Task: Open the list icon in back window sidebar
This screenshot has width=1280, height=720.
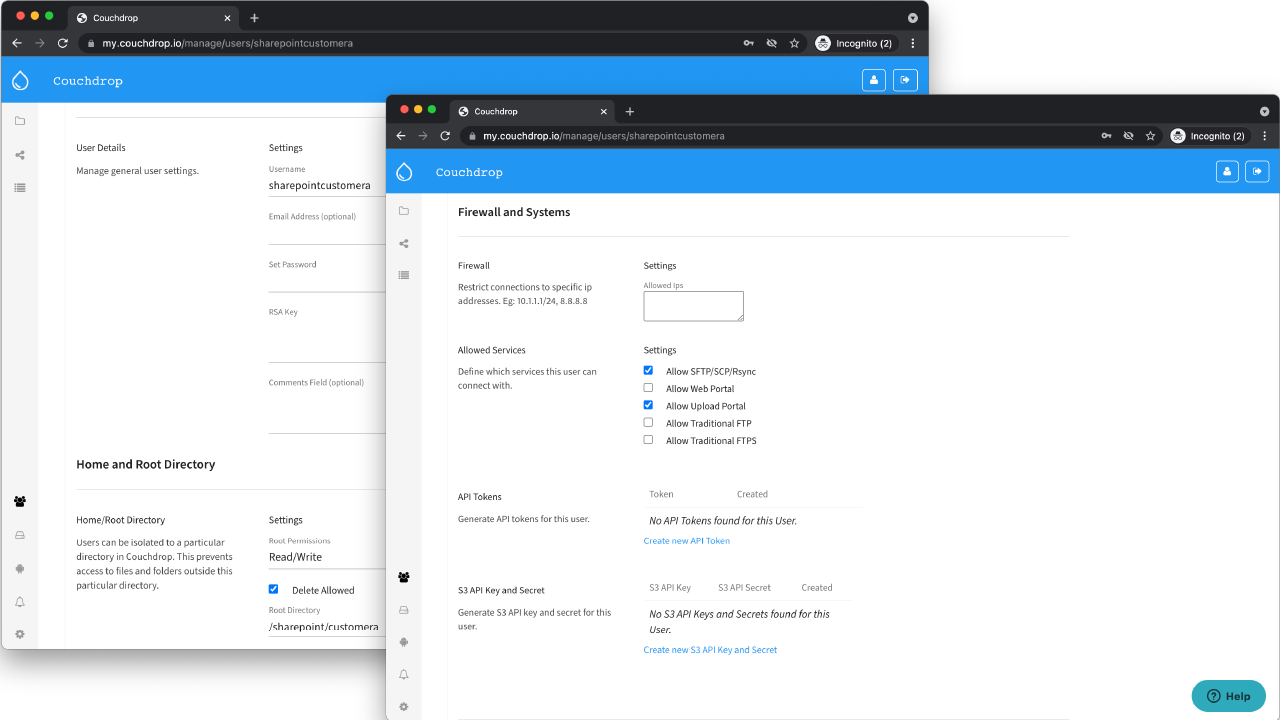Action: click(x=20, y=187)
